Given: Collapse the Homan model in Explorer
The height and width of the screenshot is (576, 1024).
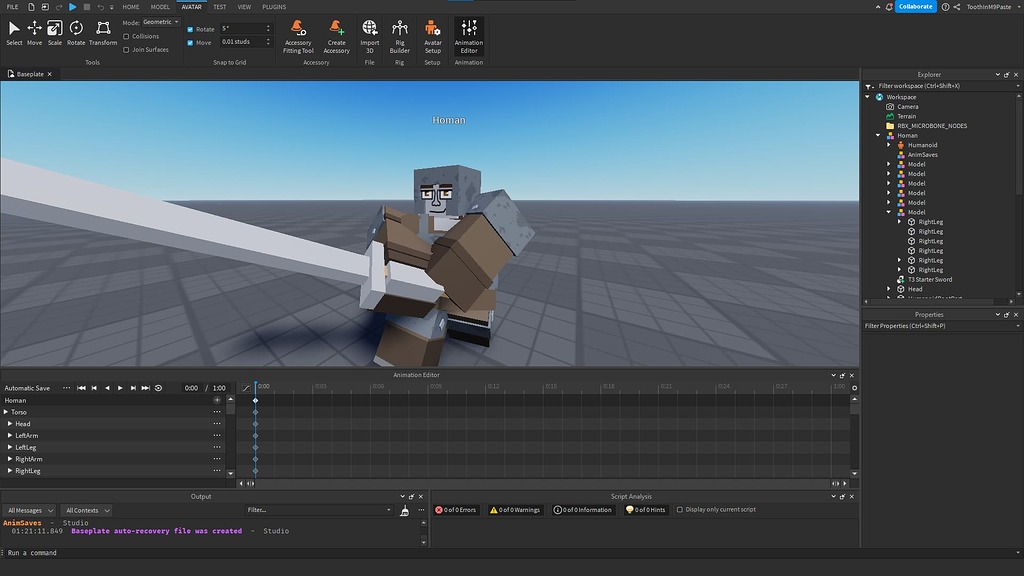Looking at the screenshot, I should pos(877,135).
